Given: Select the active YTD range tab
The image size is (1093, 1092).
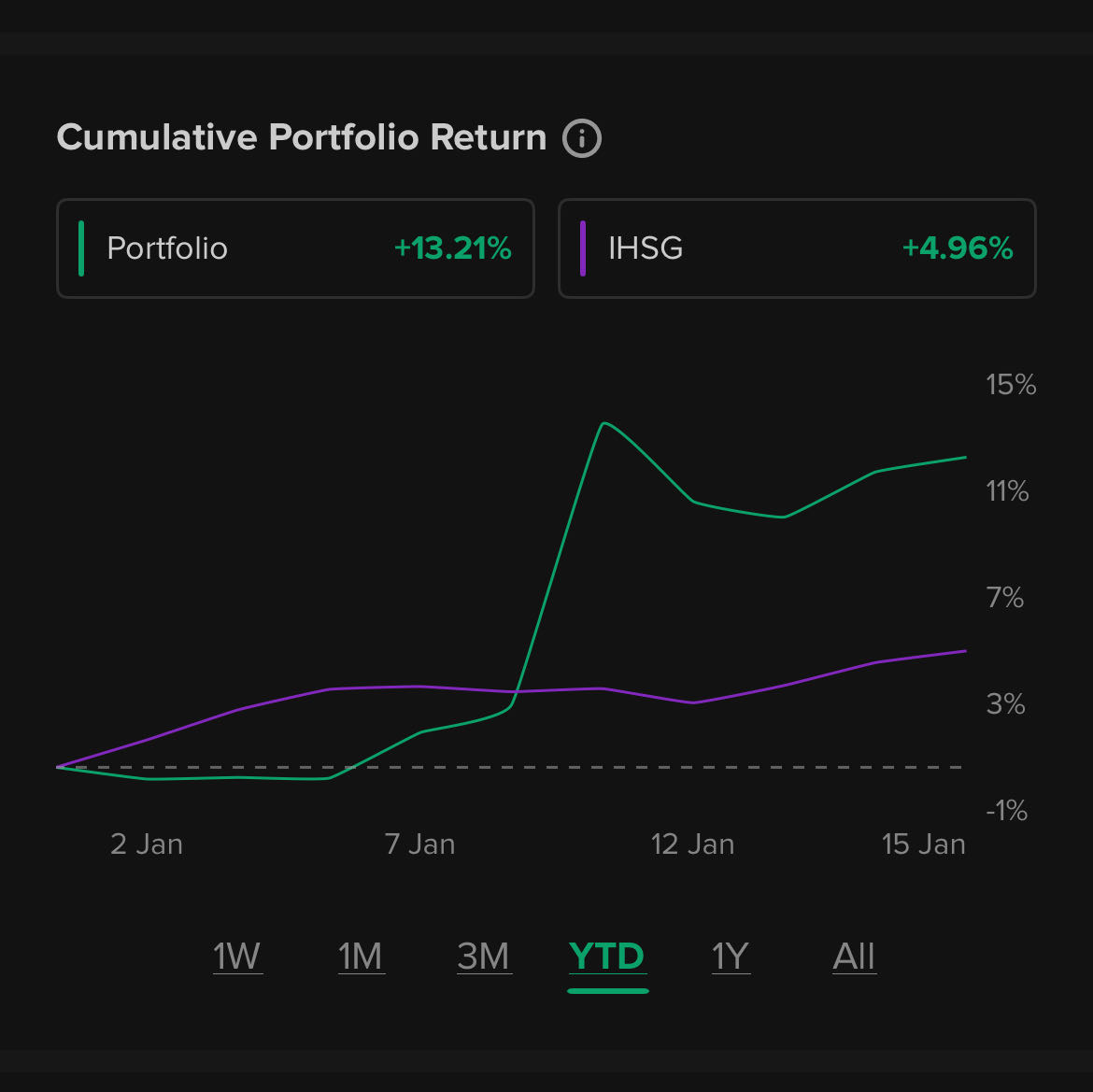Looking at the screenshot, I should pos(607,957).
